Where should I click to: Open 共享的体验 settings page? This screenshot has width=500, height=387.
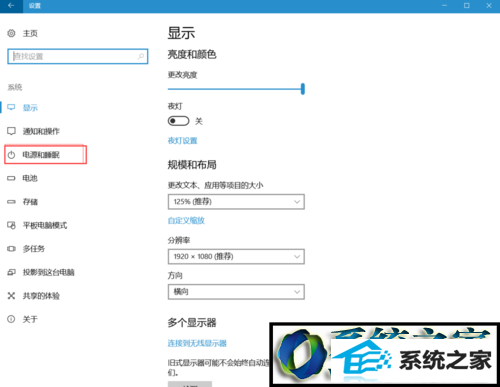41,296
